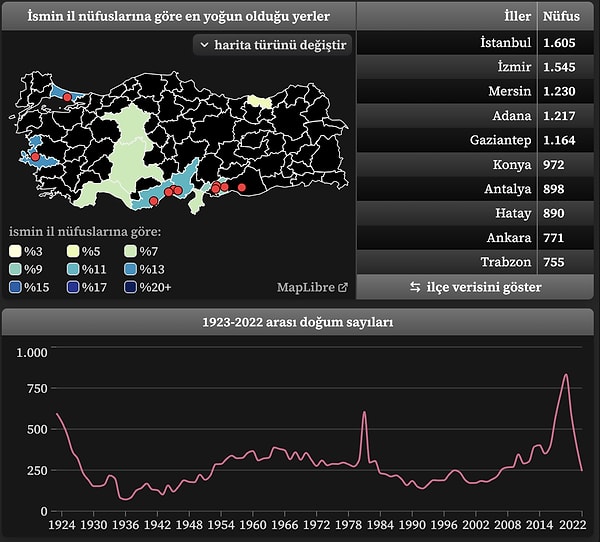
Task: Click the 'ismin il nüfuslarına göre:' legend label
Action: (85, 232)
